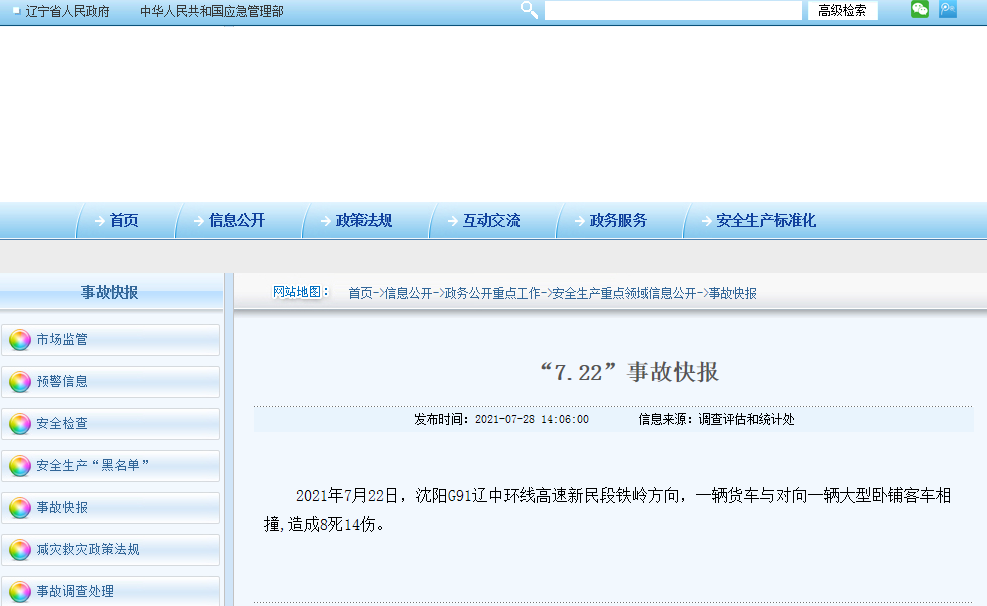Open the 首页 navigation tab

[x=125, y=220]
